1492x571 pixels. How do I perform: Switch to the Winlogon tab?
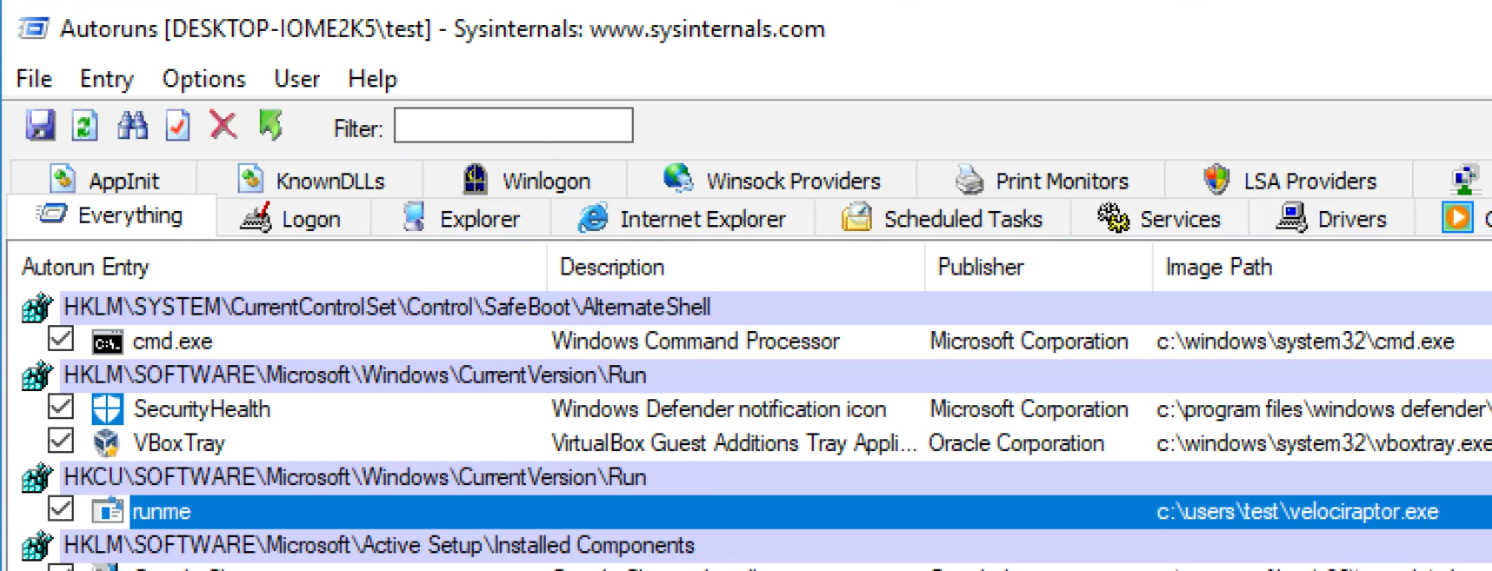tap(525, 181)
